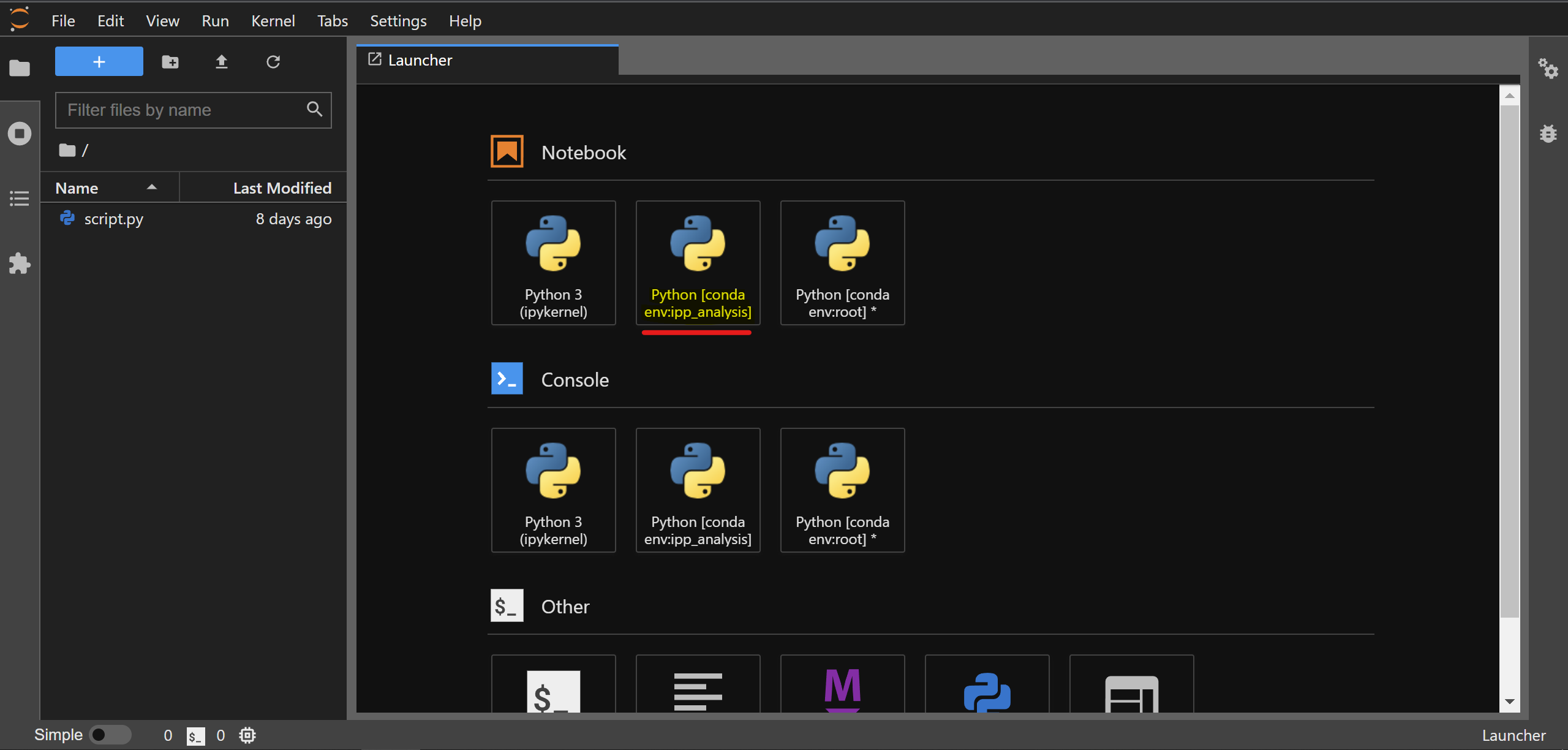Launch console with conda env:ipp_analysis
The height and width of the screenshot is (750, 1568).
click(698, 490)
